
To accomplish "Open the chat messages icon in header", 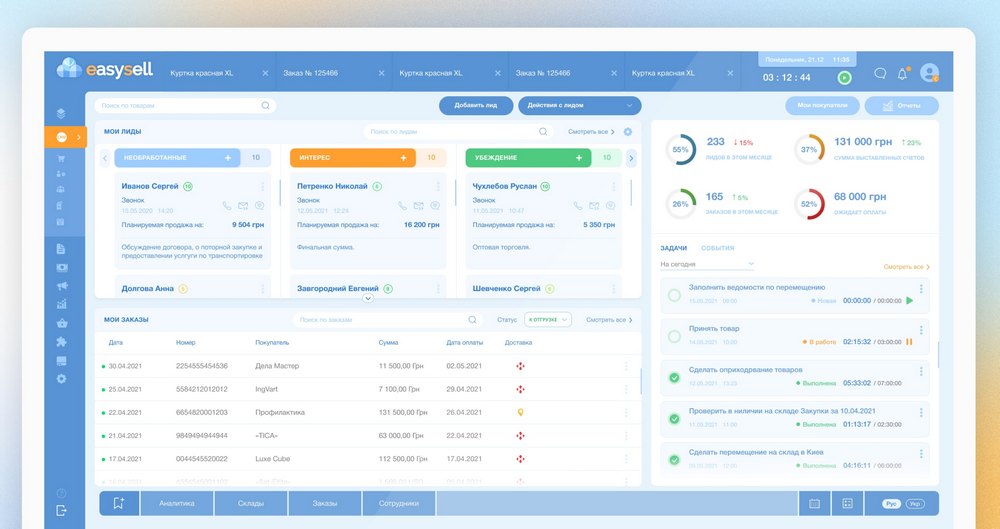I will [x=880, y=73].
